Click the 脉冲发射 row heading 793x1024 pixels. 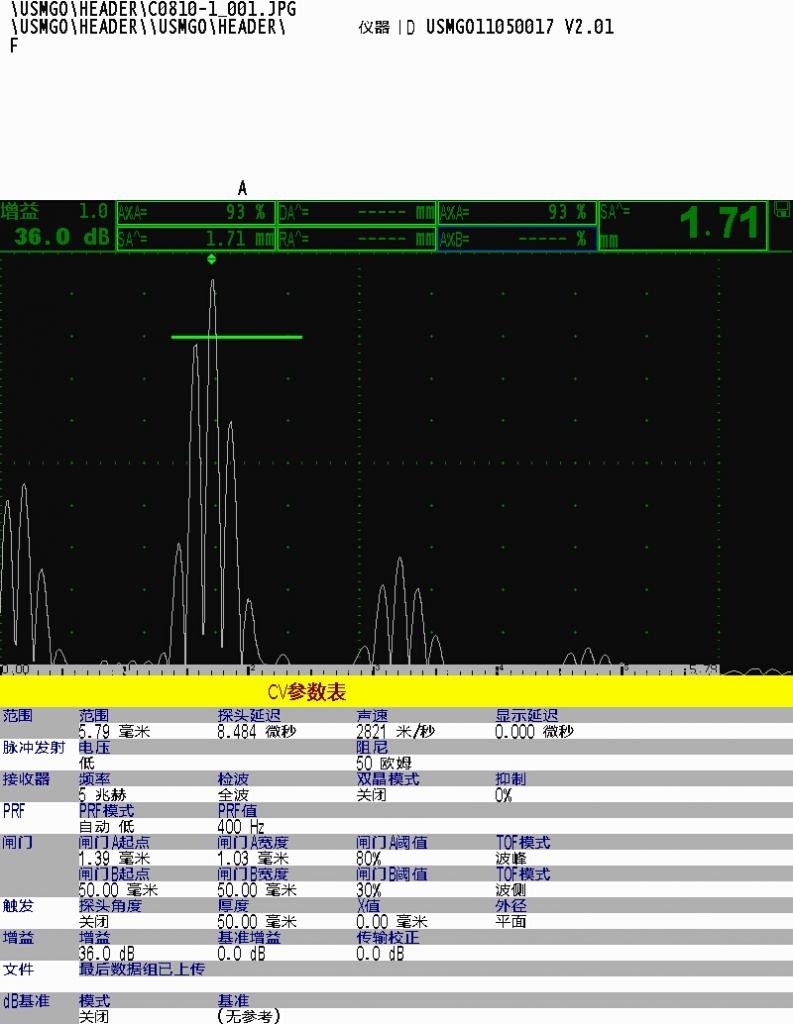tap(33, 747)
